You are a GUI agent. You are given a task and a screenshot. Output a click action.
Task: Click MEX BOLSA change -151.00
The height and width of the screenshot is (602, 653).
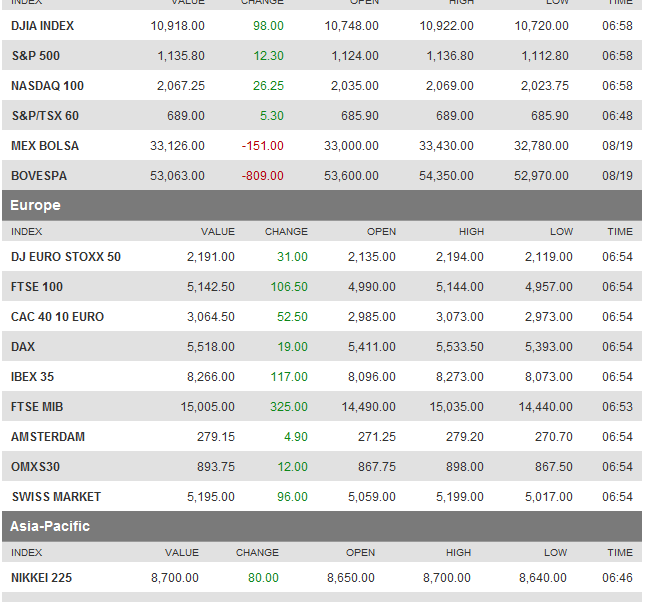click(x=263, y=146)
